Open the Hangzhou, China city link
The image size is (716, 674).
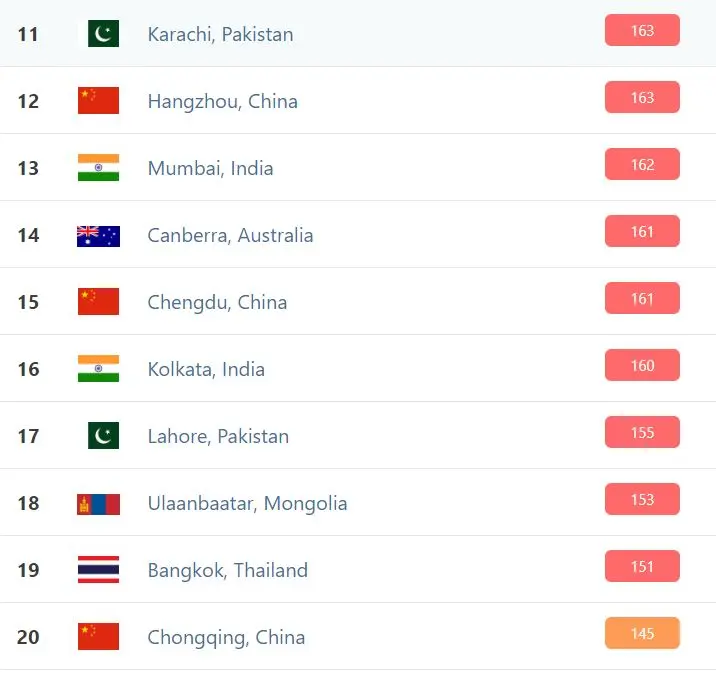pos(222,101)
